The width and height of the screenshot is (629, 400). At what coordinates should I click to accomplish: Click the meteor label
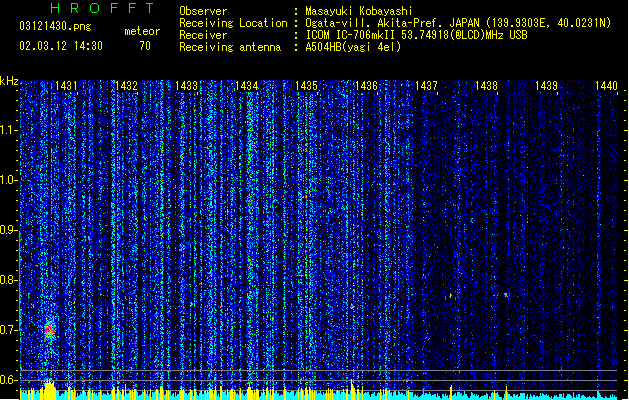tap(142, 31)
